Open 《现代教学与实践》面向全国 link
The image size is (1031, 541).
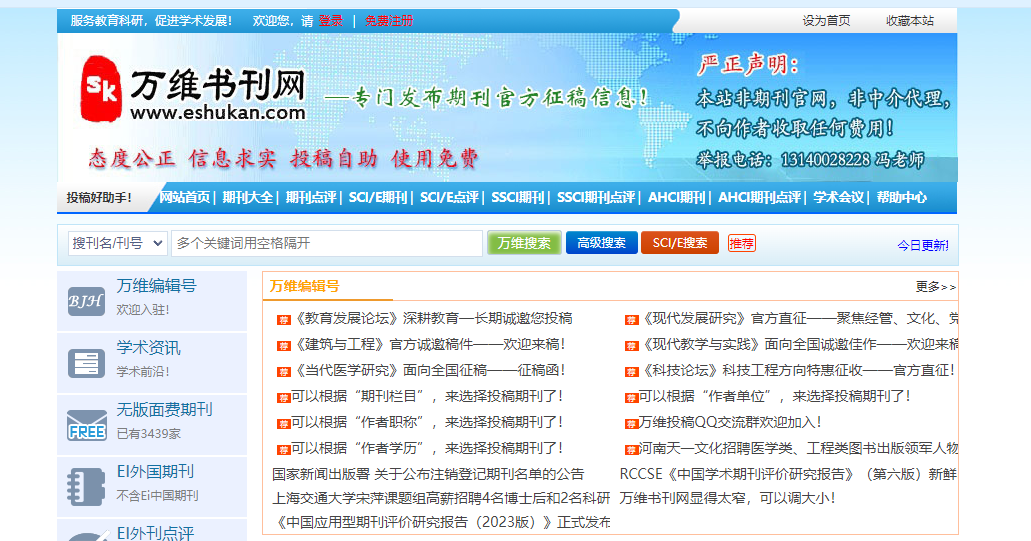tap(798, 344)
